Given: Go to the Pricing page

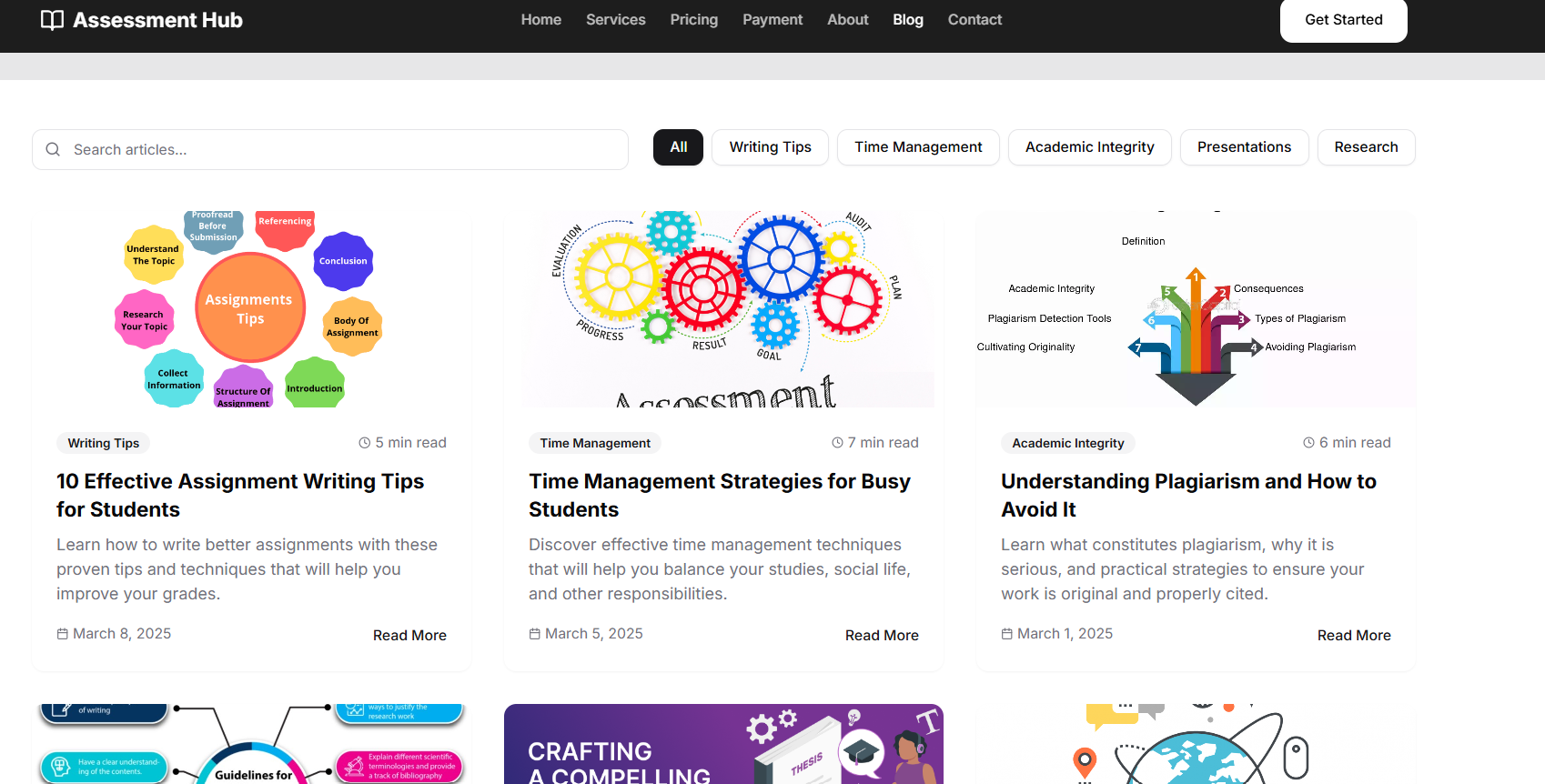Looking at the screenshot, I should tap(693, 20).
